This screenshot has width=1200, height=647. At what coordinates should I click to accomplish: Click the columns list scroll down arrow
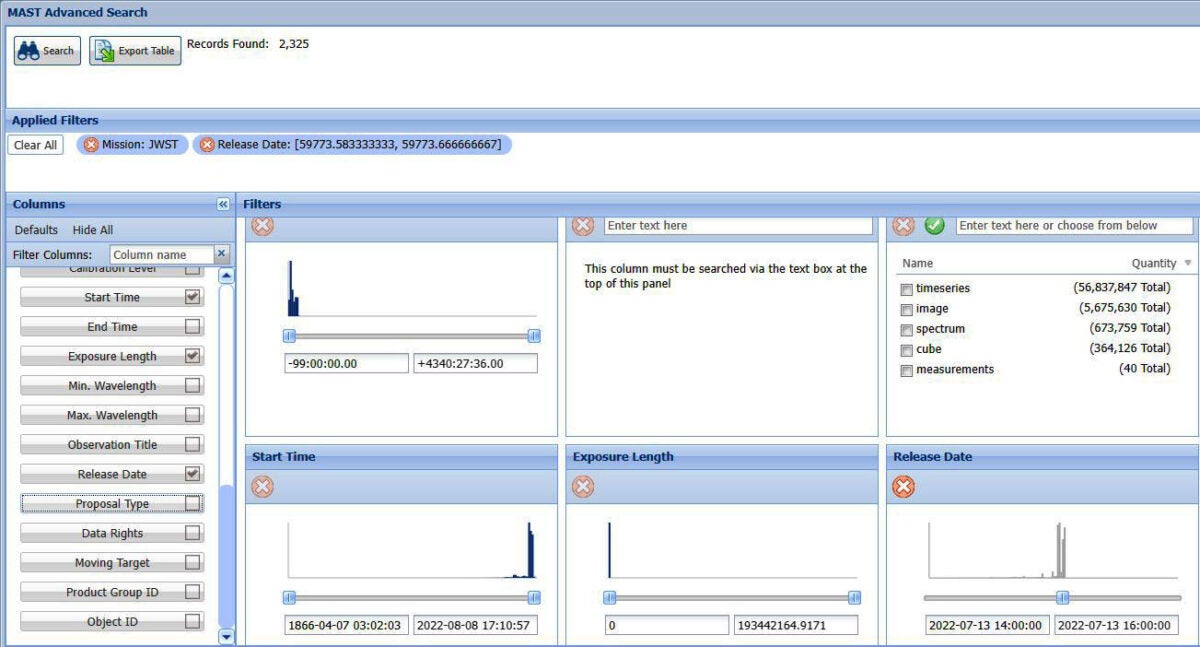[x=226, y=635]
